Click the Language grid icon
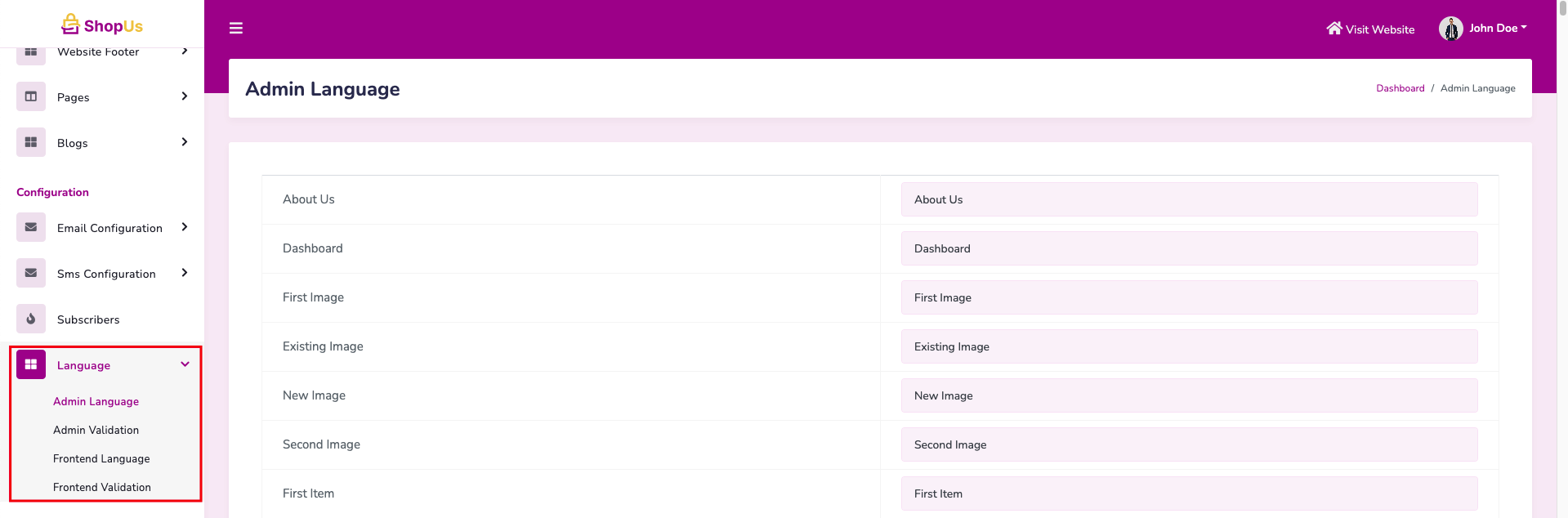Image resolution: width=1568 pixels, height=518 pixels. pyautogui.click(x=31, y=364)
